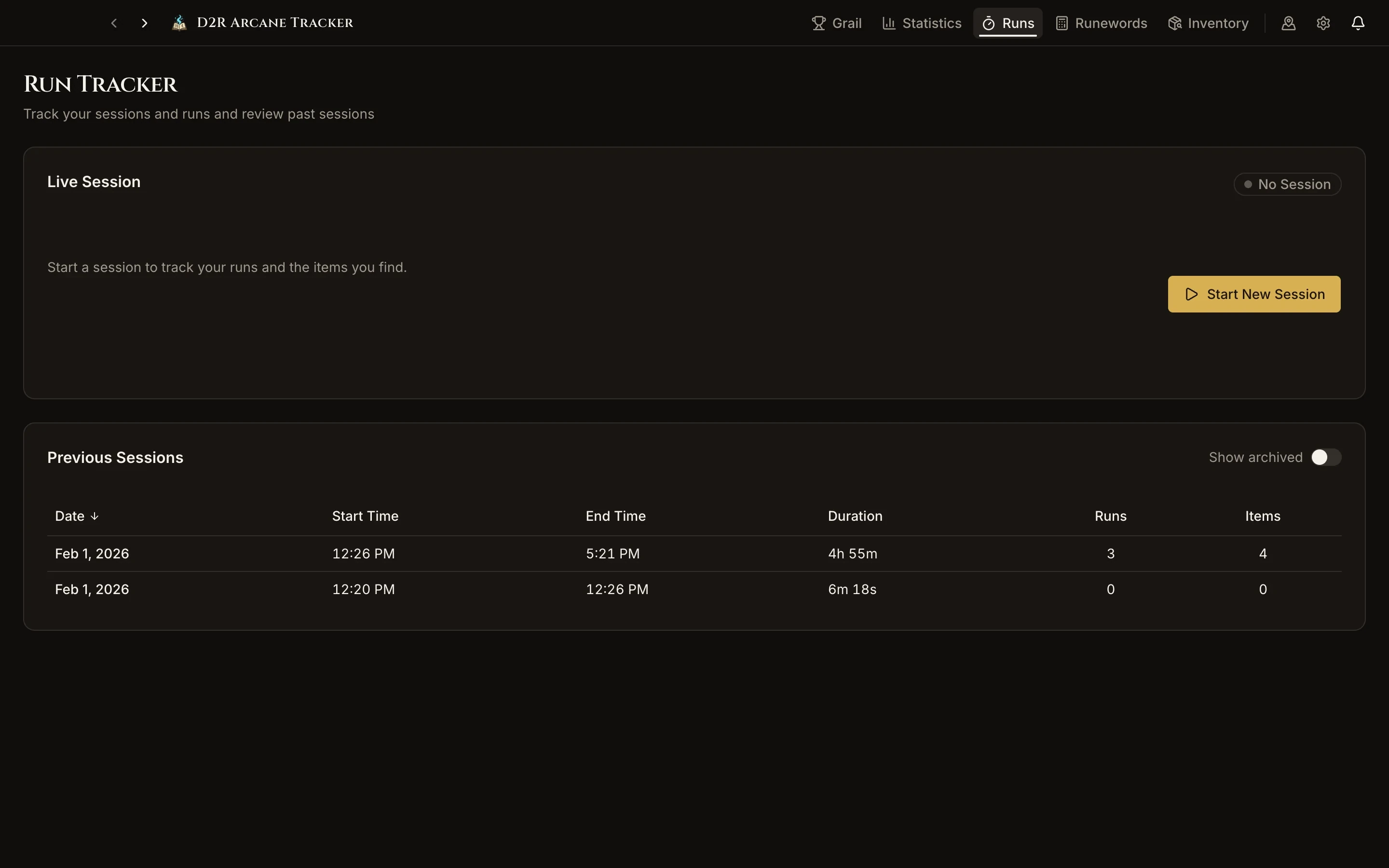This screenshot has width=1389, height=868.
Task: Open the session starting at 12:20 PM
Action: click(x=694, y=589)
